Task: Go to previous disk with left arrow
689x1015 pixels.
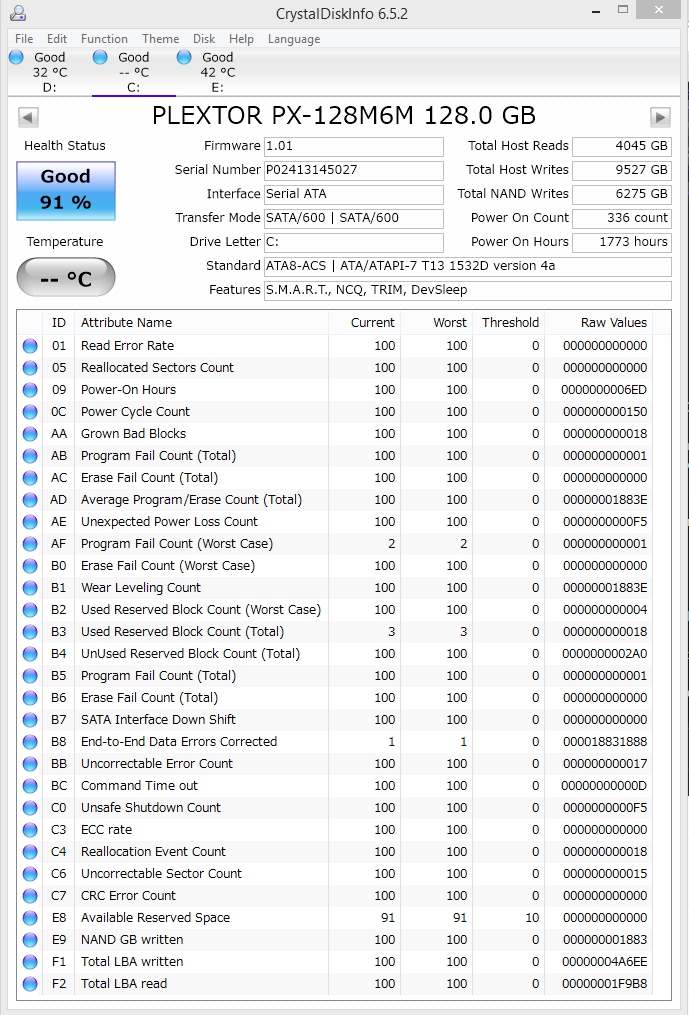Action: coord(28,117)
